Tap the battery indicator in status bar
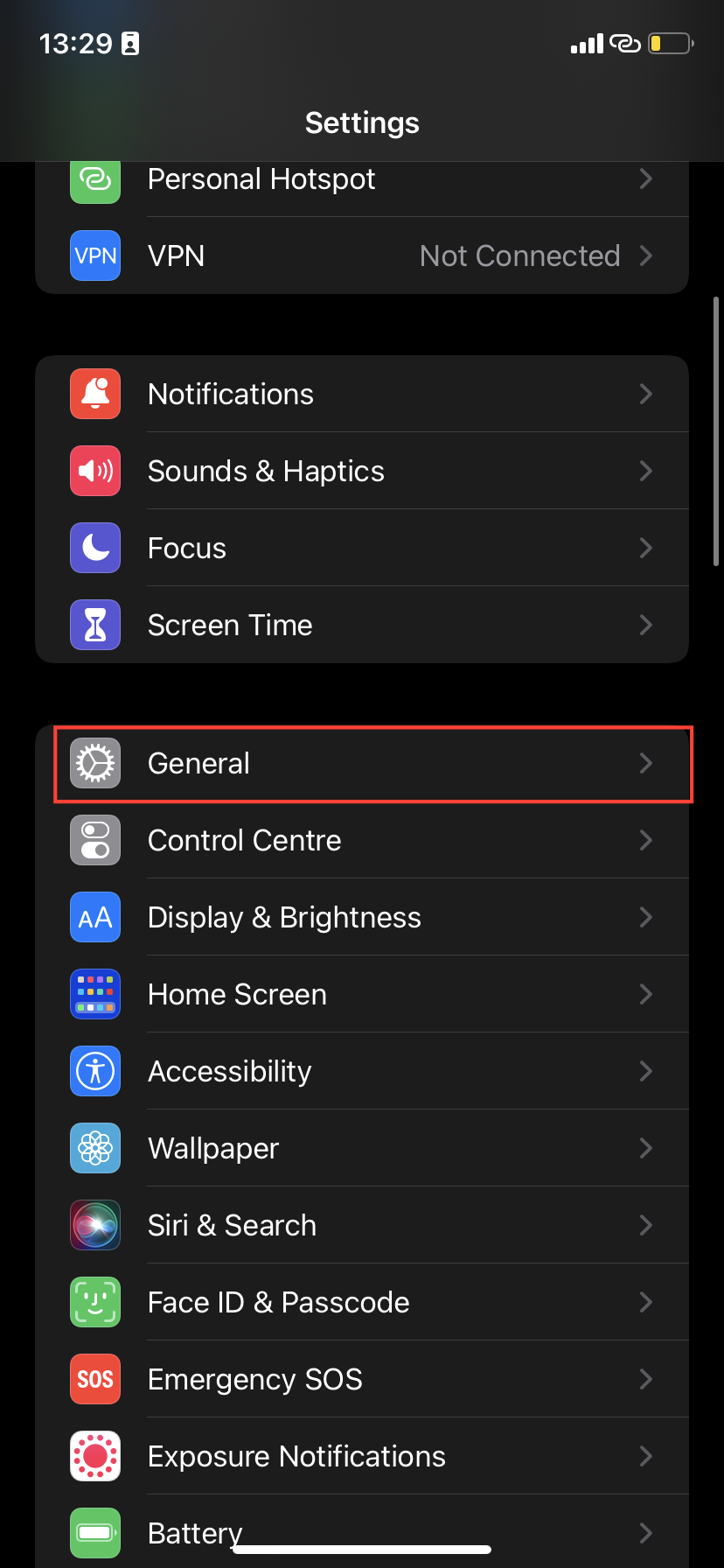The width and height of the screenshot is (724, 1568). coord(671,44)
